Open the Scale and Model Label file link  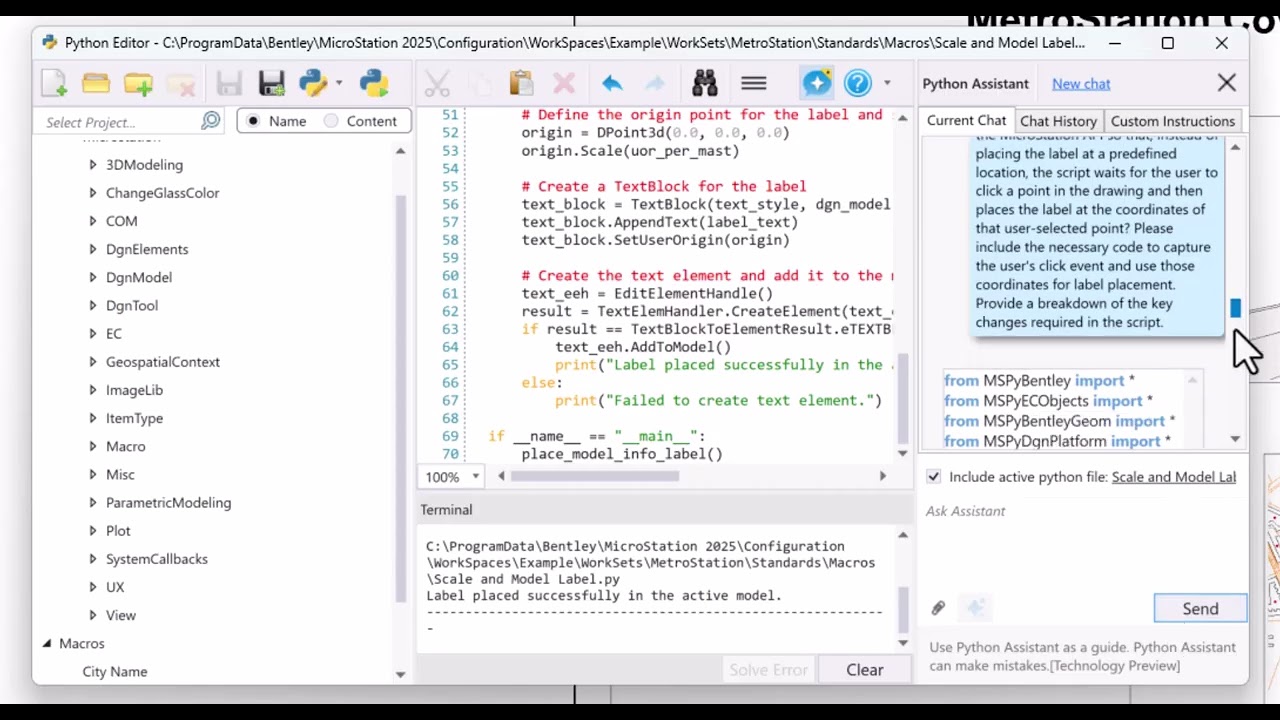coord(1174,477)
